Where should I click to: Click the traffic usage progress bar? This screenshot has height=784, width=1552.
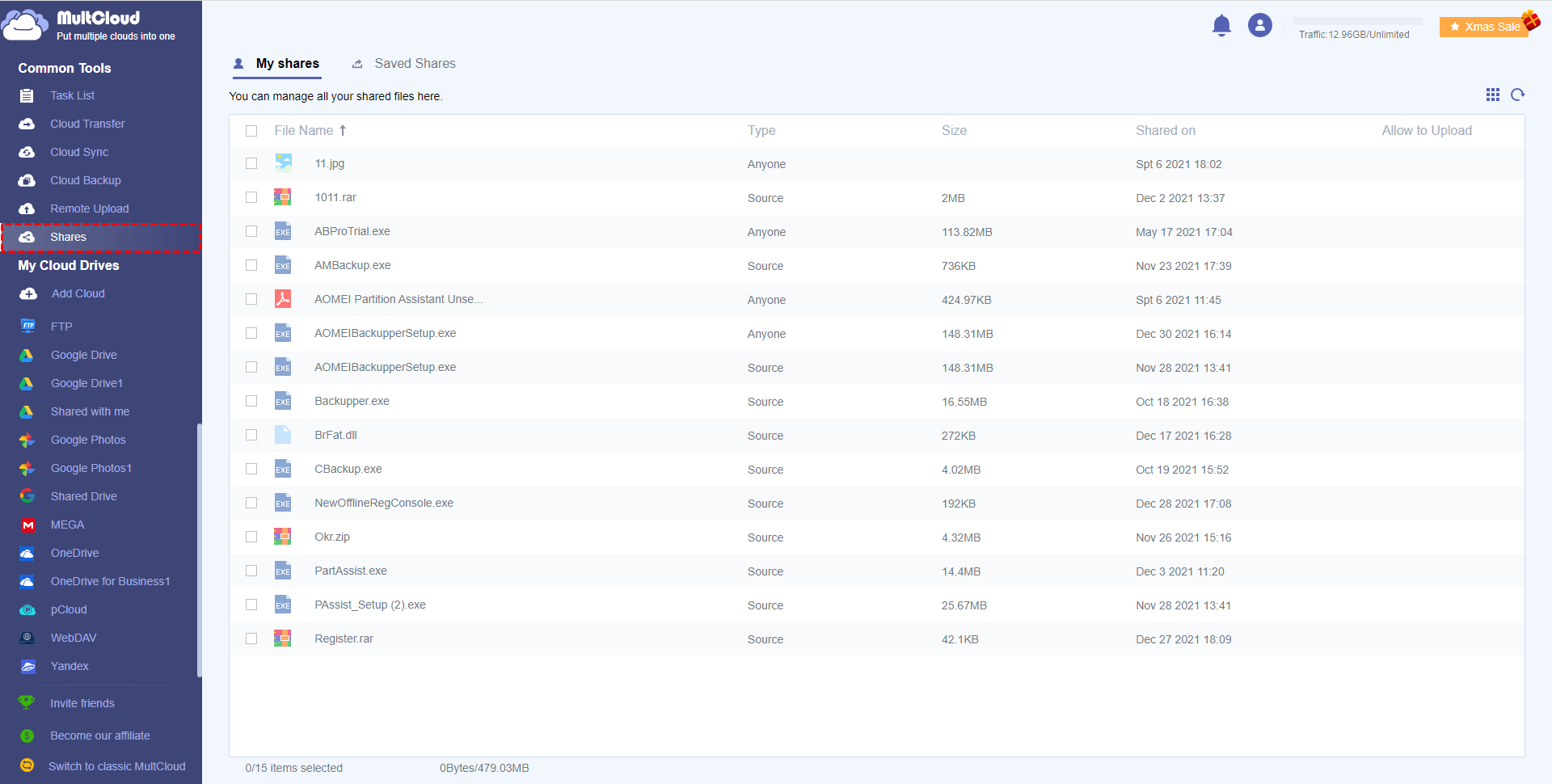(x=1358, y=20)
